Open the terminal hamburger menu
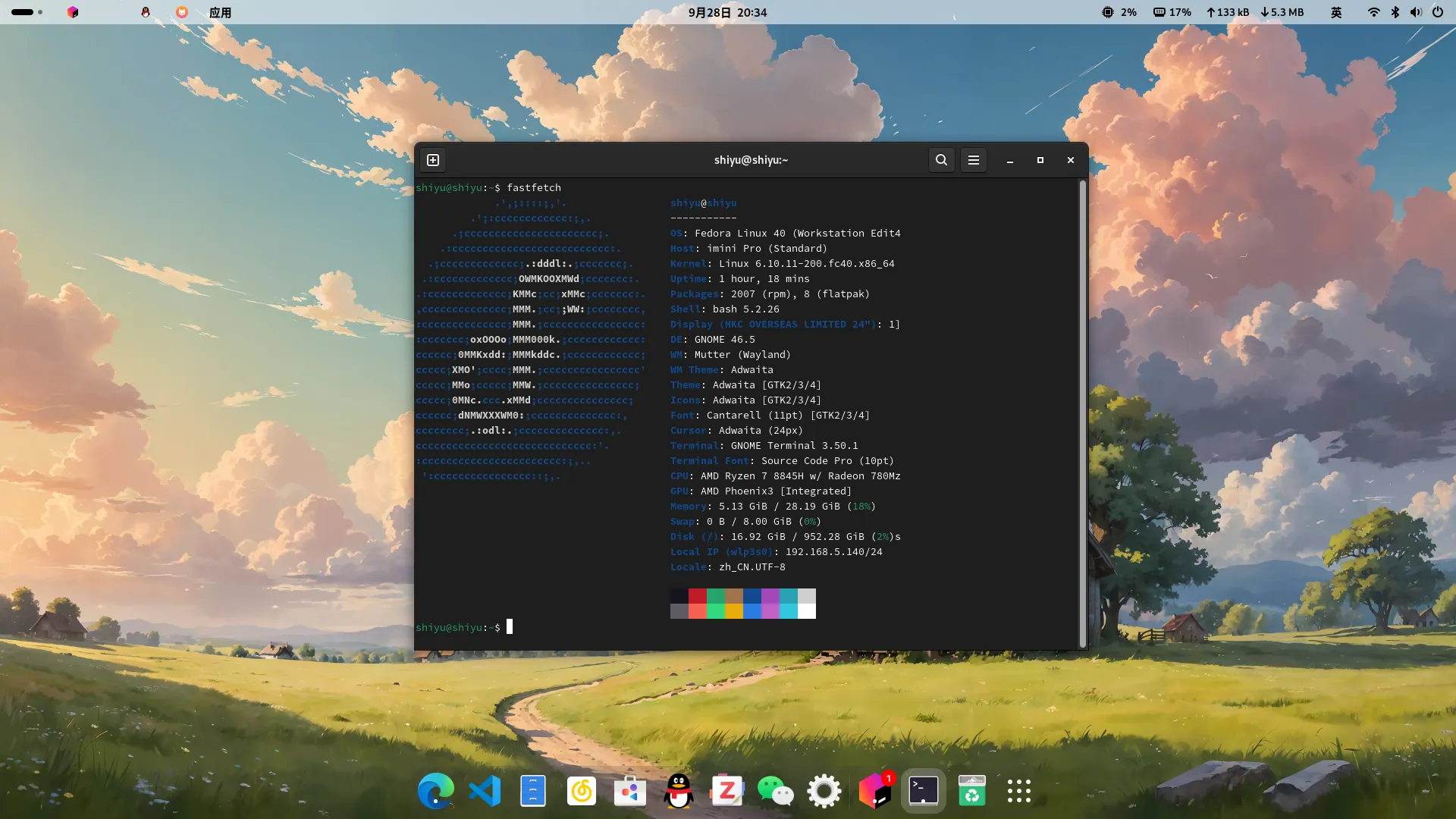 pos(974,160)
